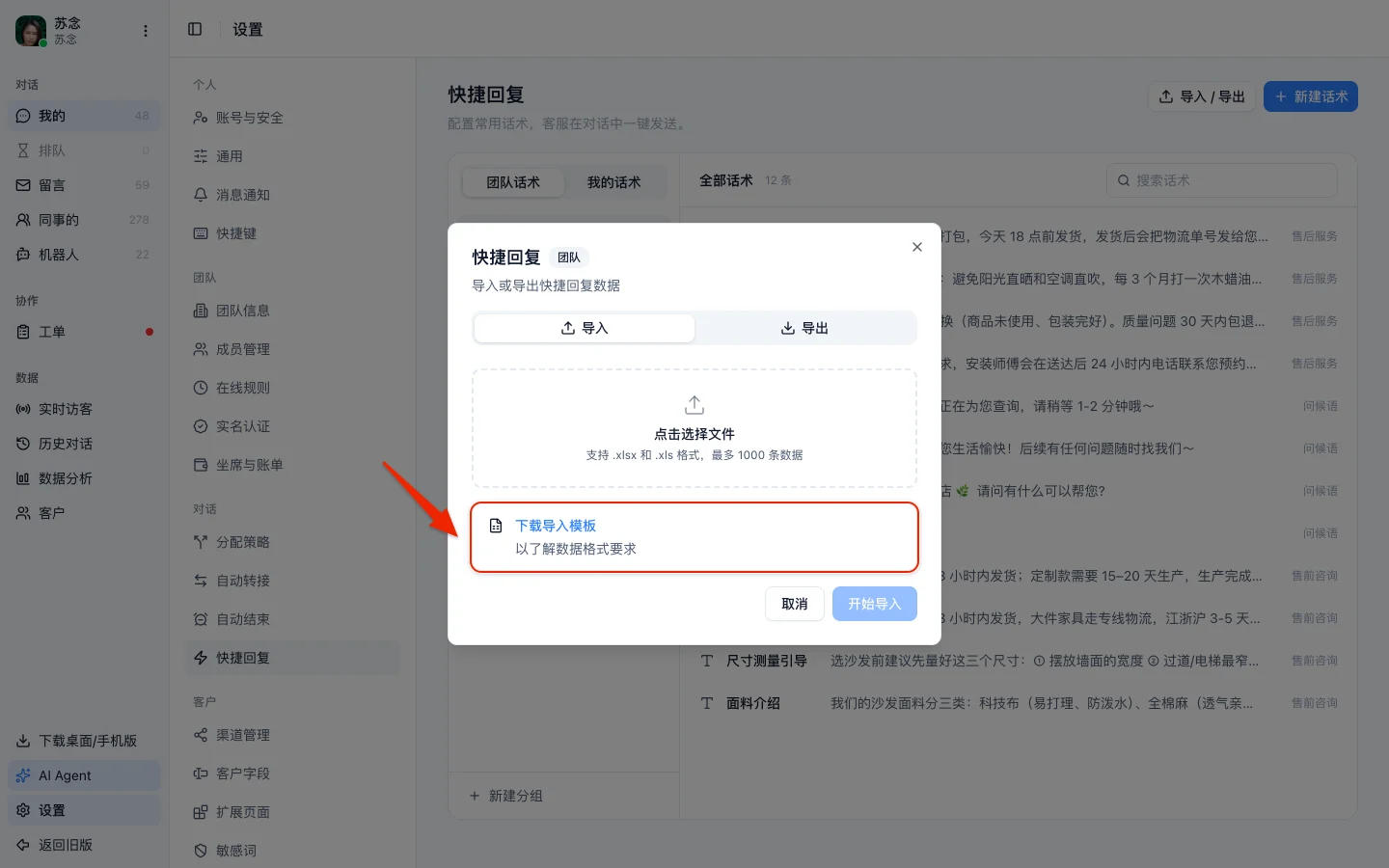Open the 工单 tickets section
1389x868 pixels.
(84, 332)
